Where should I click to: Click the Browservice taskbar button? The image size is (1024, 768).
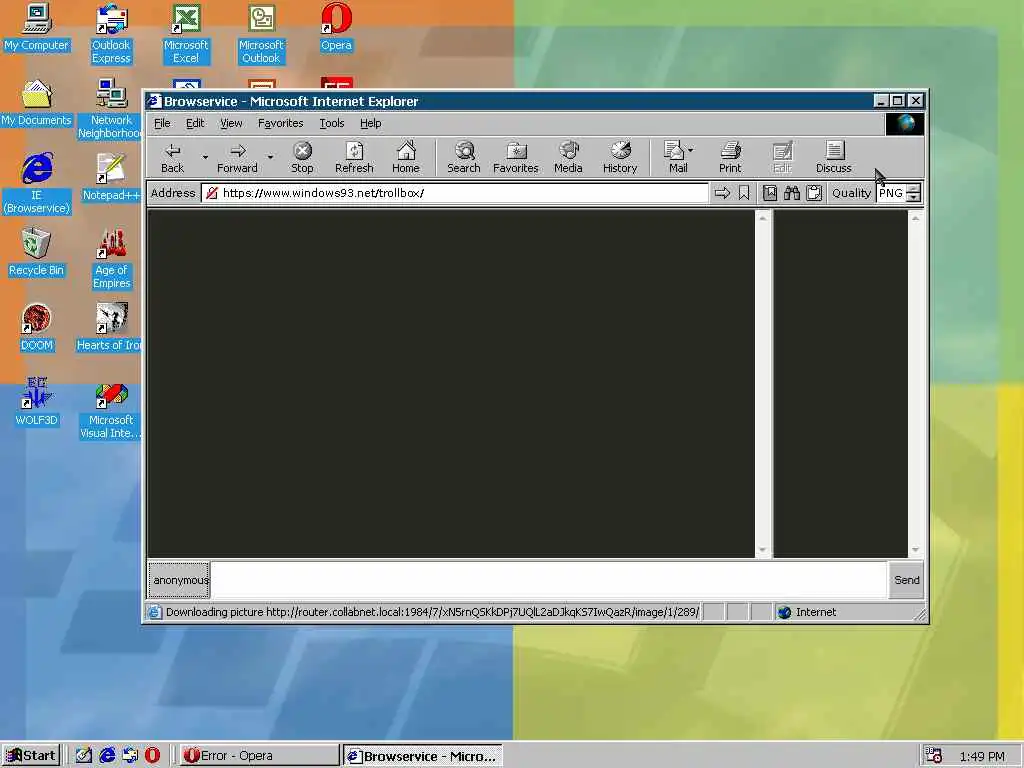tap(423, 756)
